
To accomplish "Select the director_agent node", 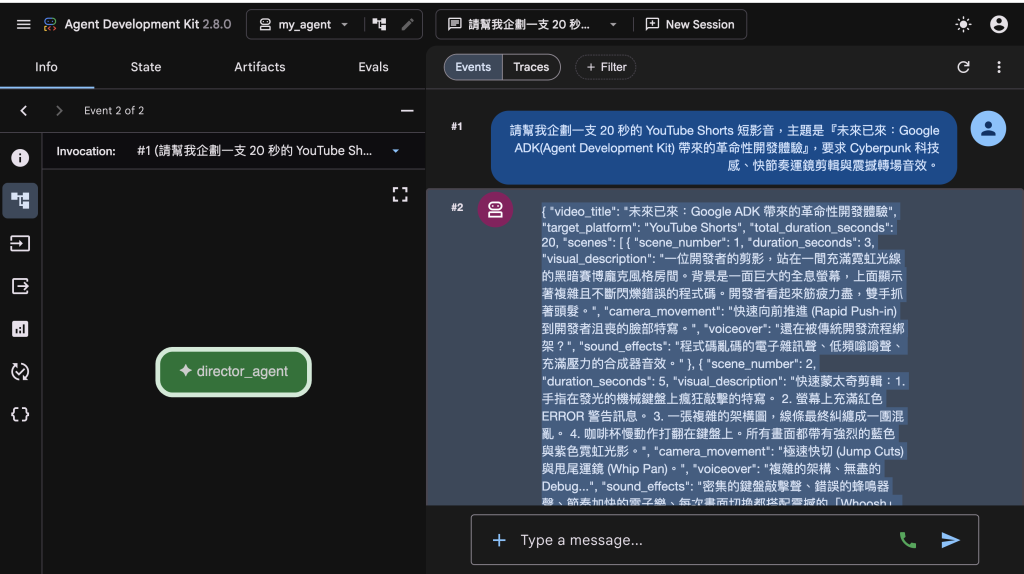I will pos(234,372).
